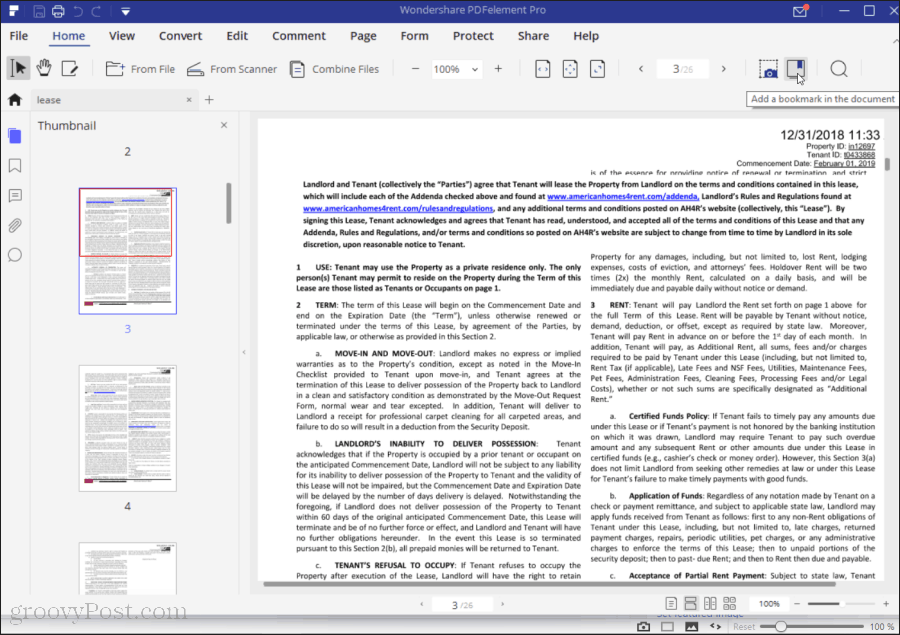Open the Bookmarks panel in sidebar
This screenshot has height=635, width=900.
[x=13, y=165]
